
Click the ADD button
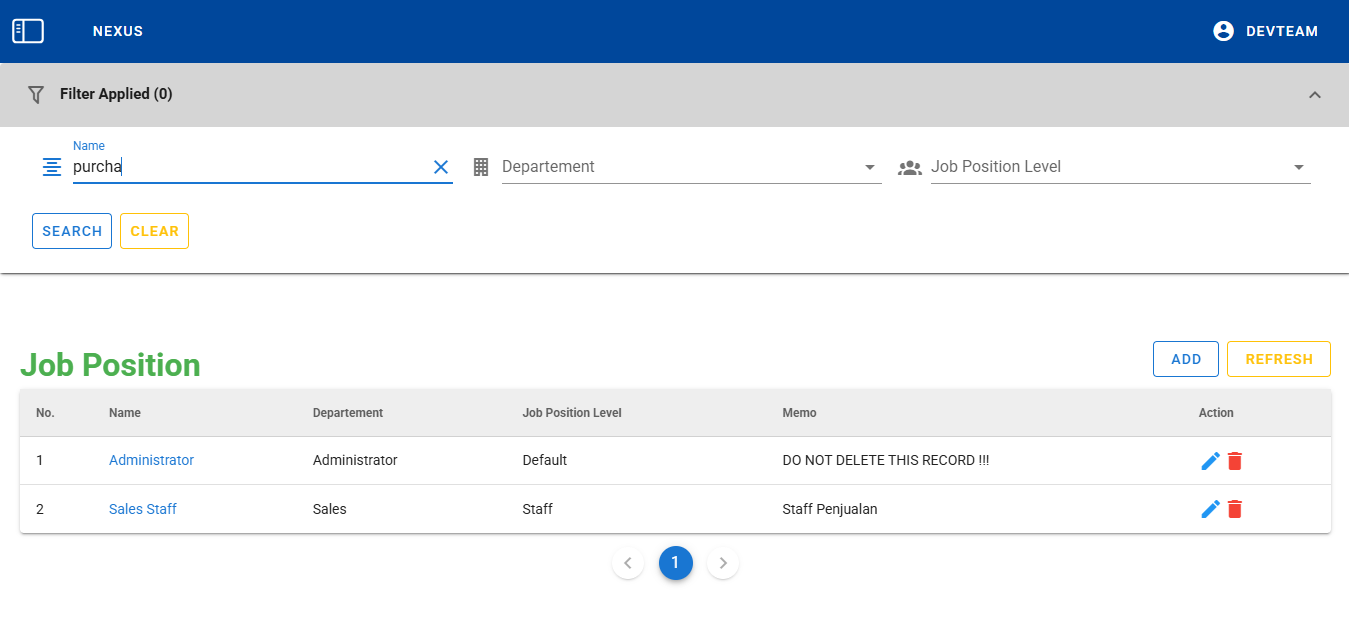tap(1185, 359)
